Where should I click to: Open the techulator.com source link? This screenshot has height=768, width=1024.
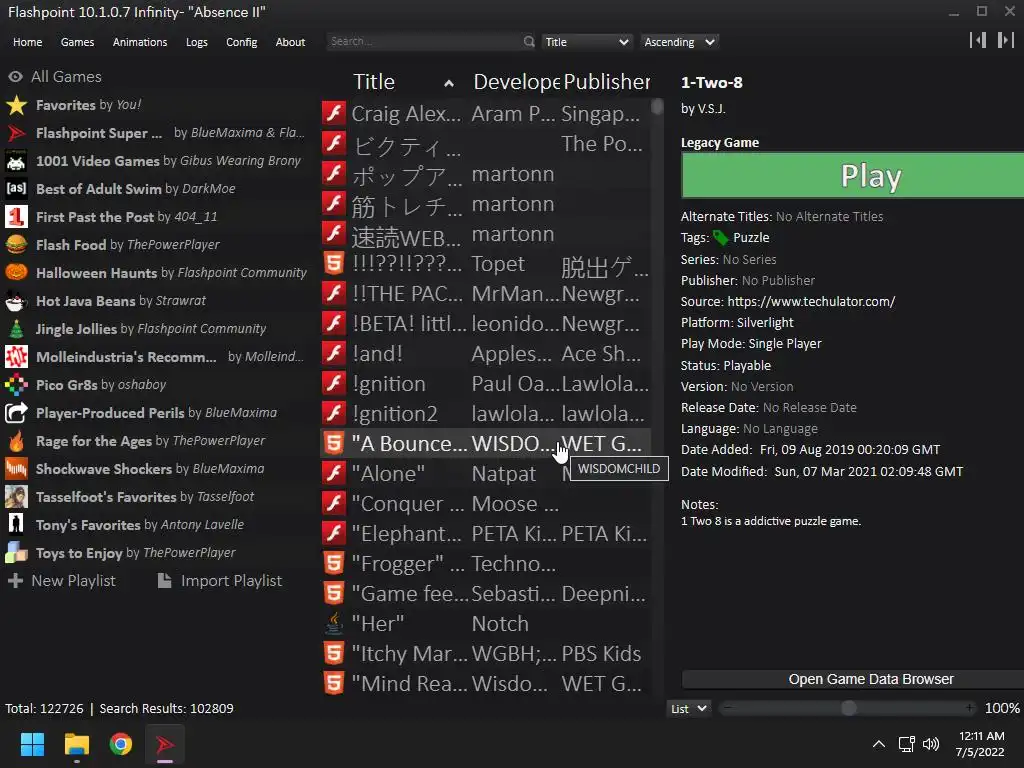[811, 302]
